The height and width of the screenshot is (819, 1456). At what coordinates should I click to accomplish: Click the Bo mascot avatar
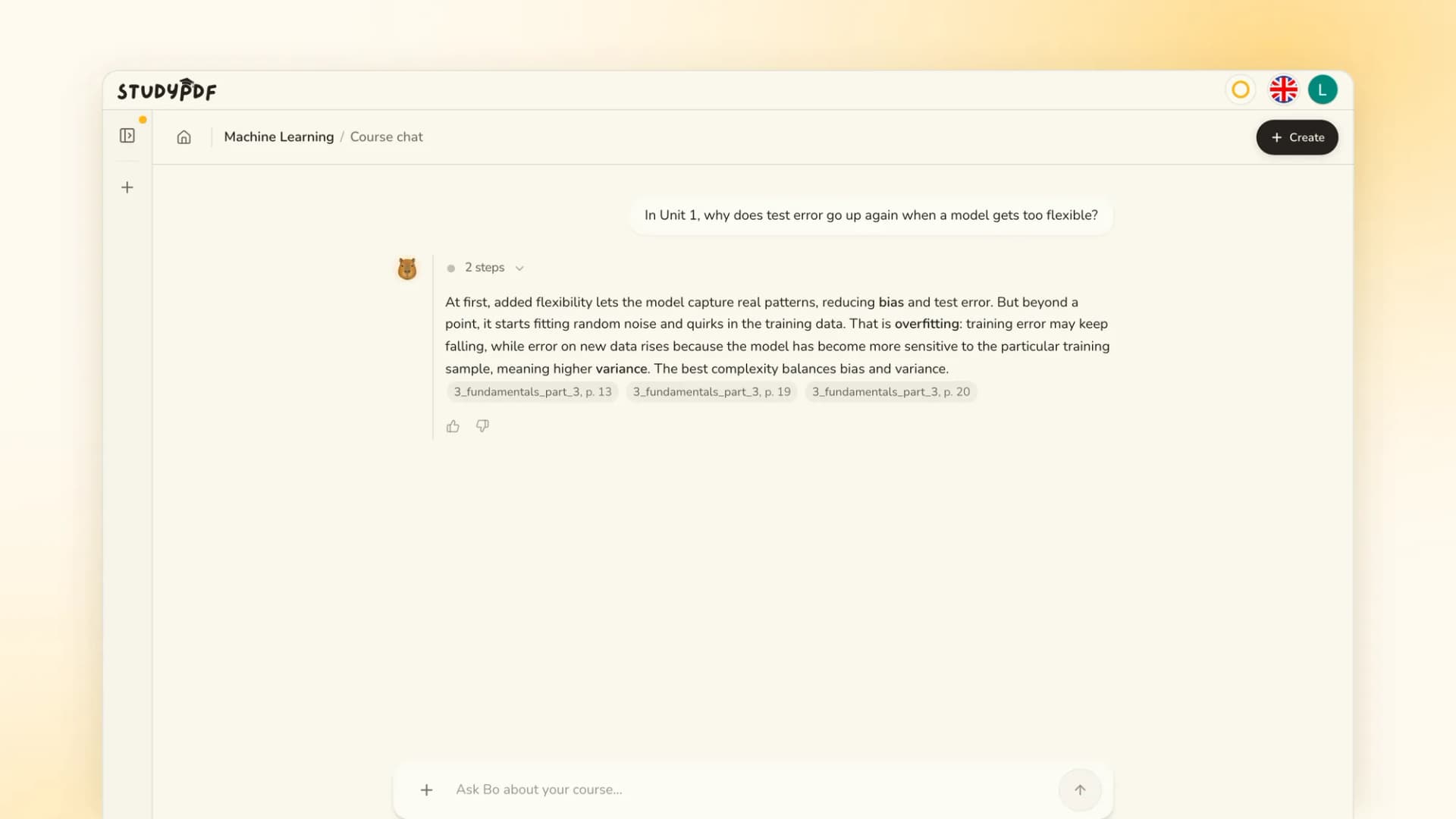tap(407, 268)
